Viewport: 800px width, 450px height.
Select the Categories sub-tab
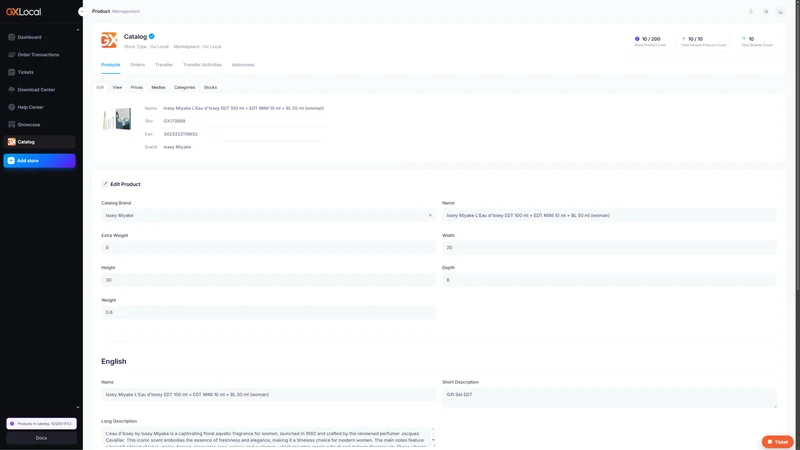pos(184,87)
